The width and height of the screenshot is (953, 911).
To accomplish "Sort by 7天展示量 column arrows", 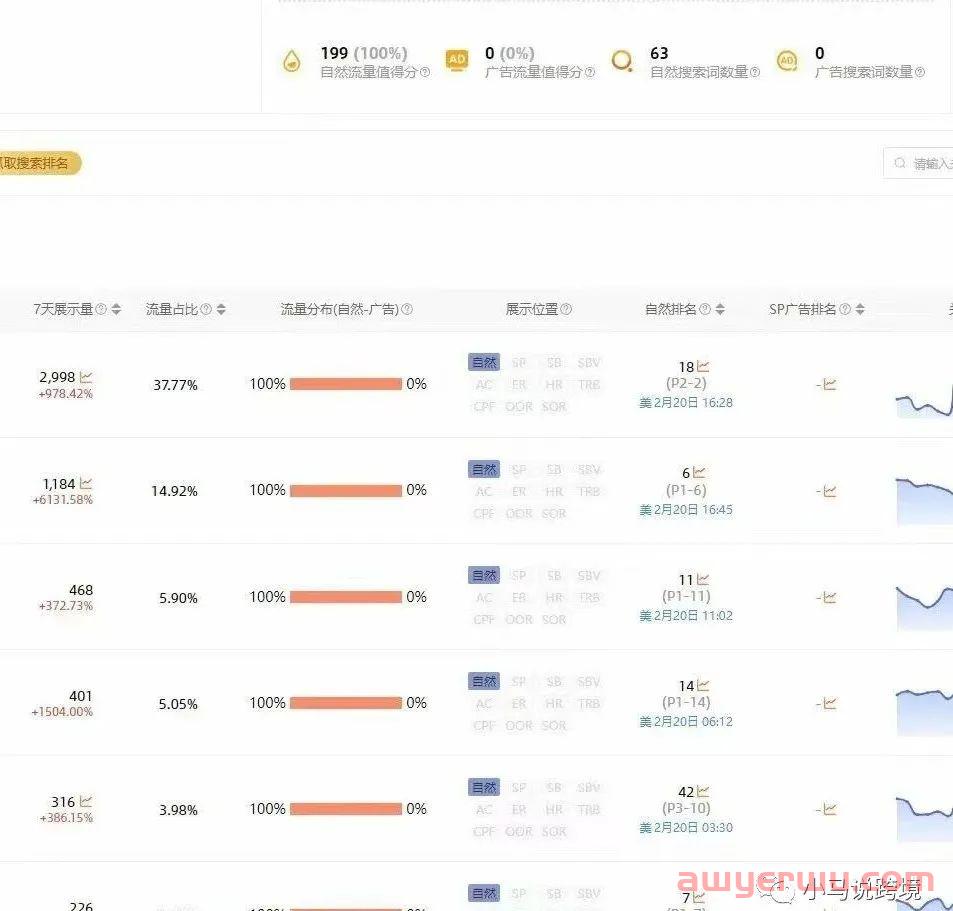I will [x=116, y=309].
